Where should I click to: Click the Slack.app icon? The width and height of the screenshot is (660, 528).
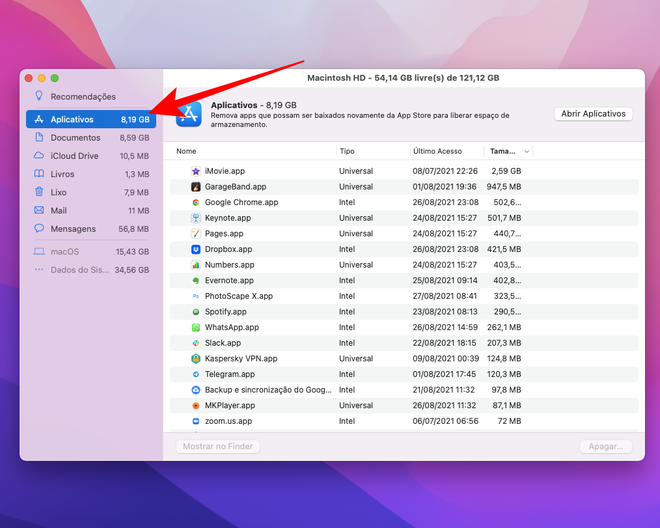(196, 343)
